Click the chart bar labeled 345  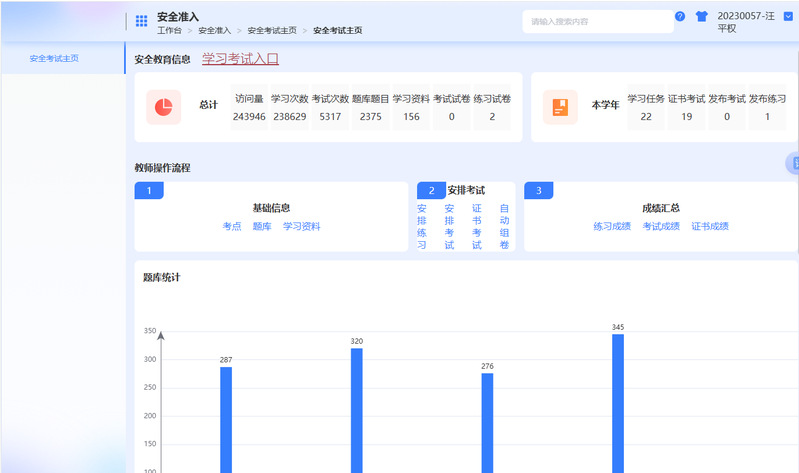pos(618,400)
